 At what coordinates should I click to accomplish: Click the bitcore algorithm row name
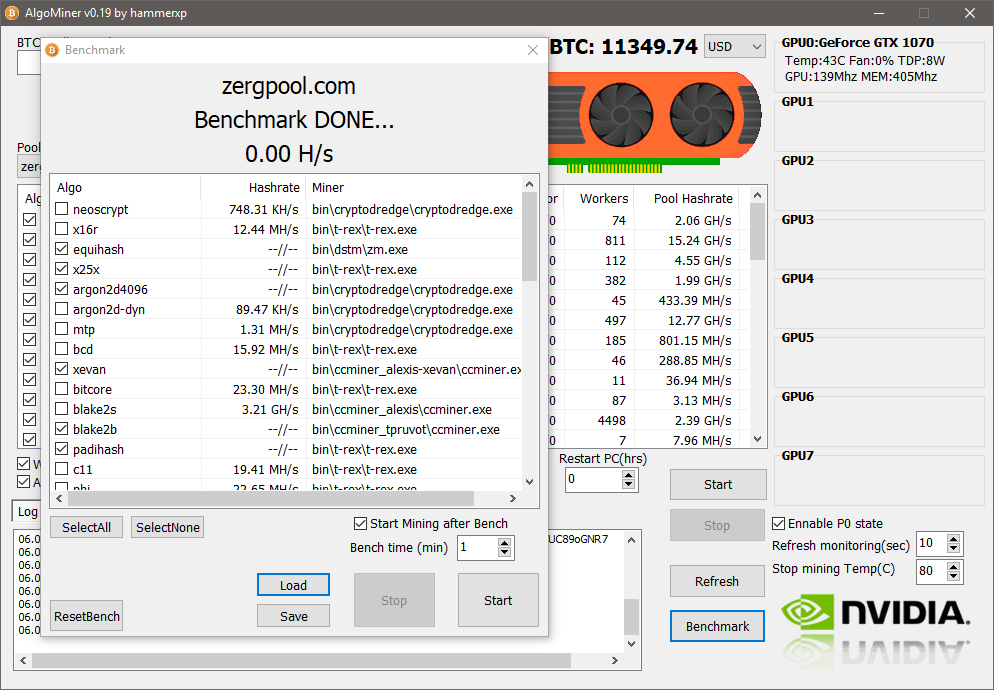pyautogui.click(x=92, y=389)
